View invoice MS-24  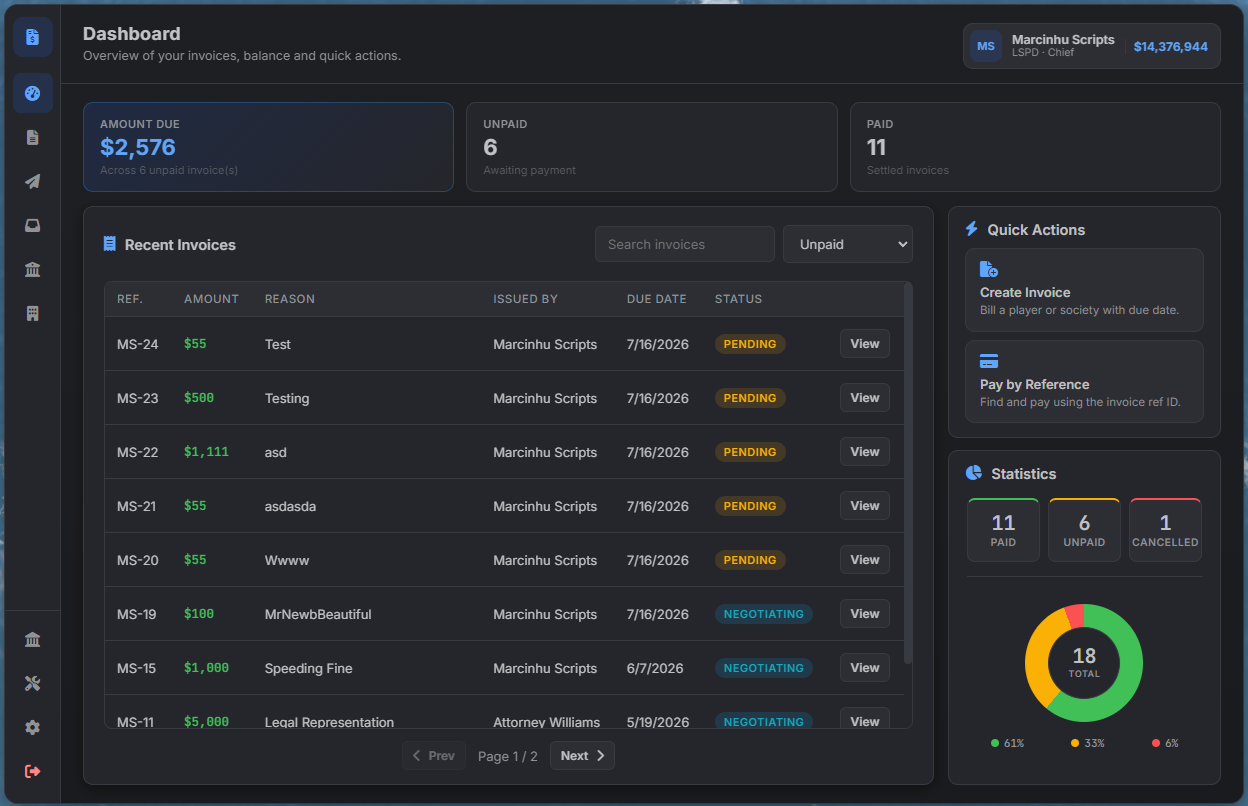865,344
